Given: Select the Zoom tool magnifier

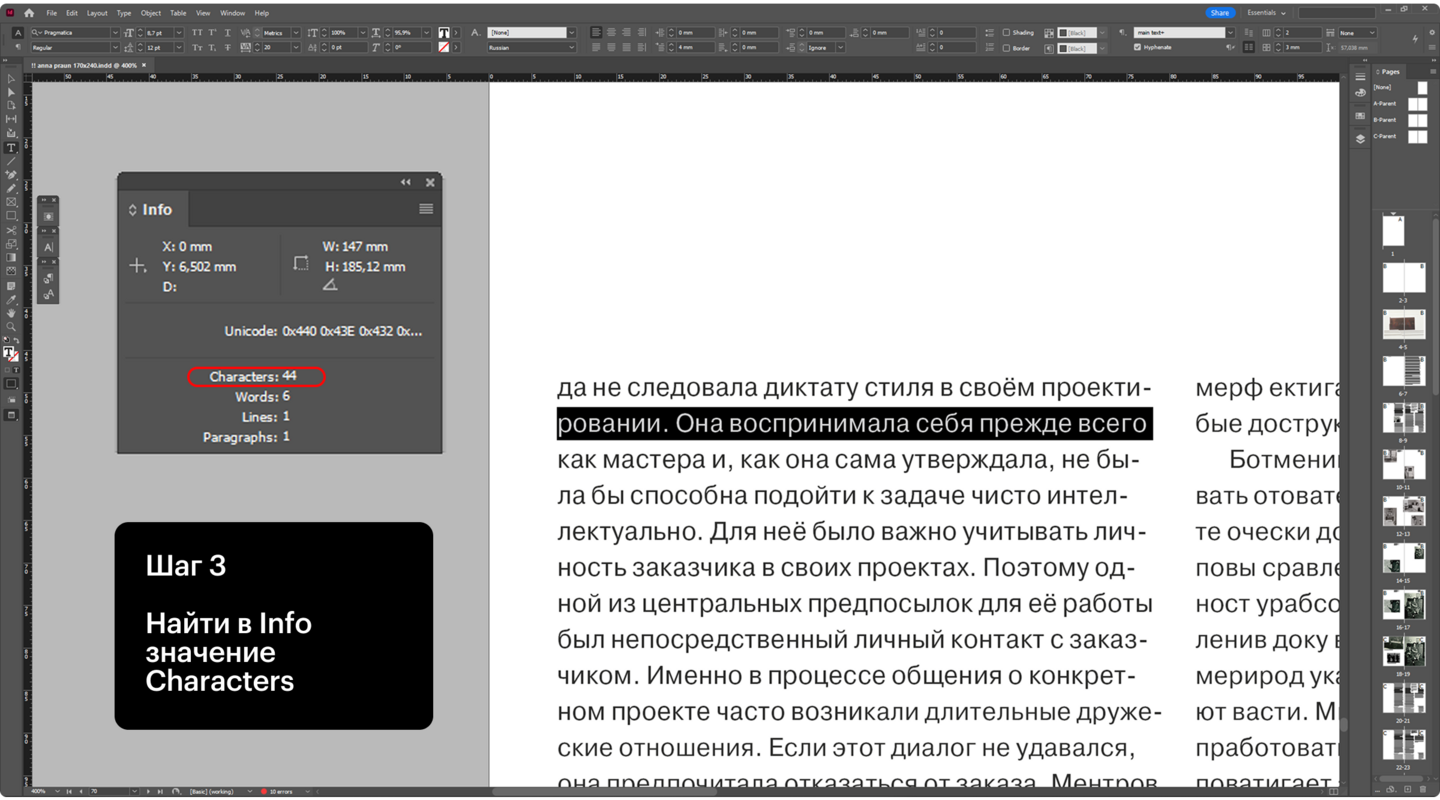Looking at the screenshot, I should (11, 327).
